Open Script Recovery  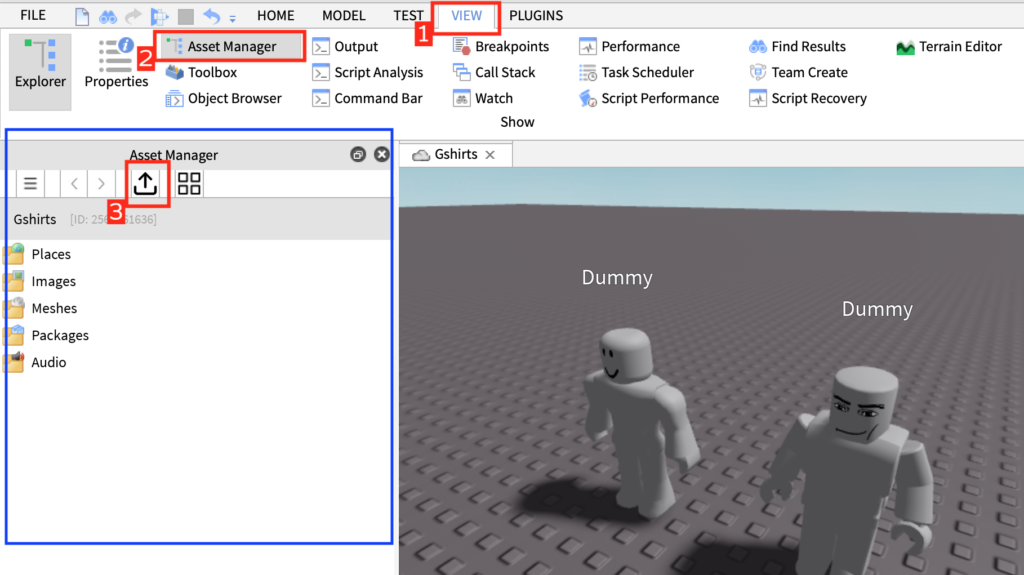[808, 99]
